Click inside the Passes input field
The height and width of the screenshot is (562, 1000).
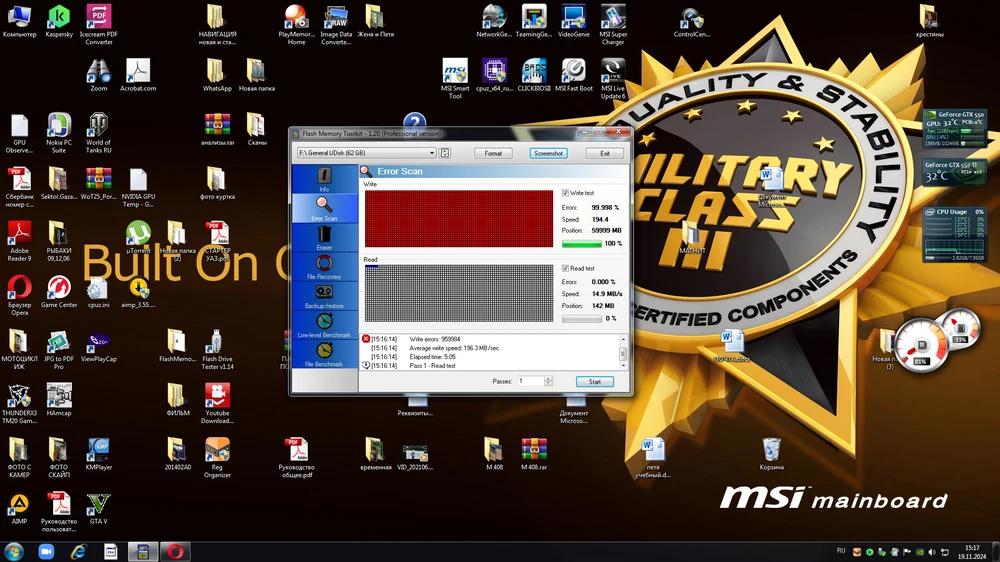[x=531, y=381]
